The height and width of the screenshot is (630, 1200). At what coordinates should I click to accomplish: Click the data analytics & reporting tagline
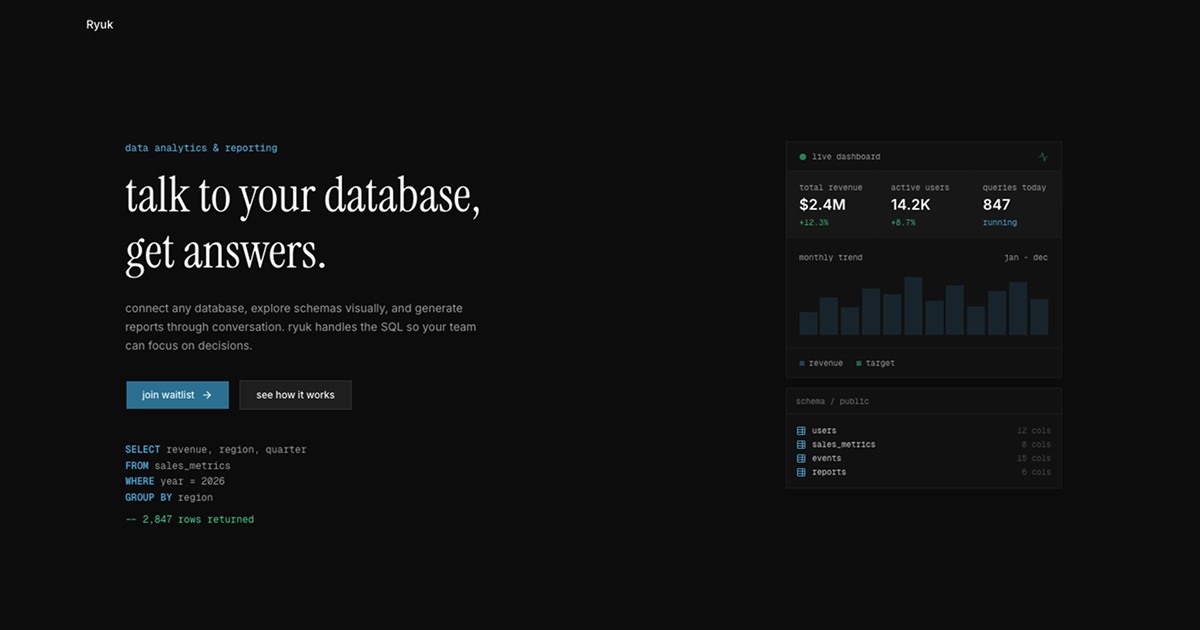201,148
